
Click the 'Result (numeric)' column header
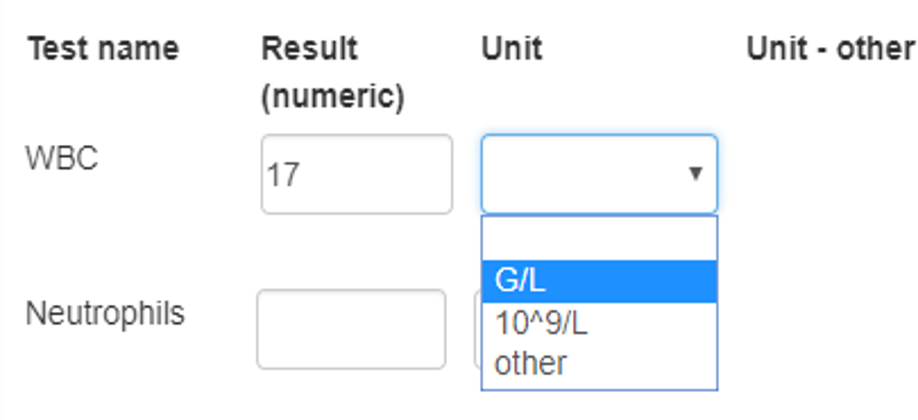coord(333,72)
